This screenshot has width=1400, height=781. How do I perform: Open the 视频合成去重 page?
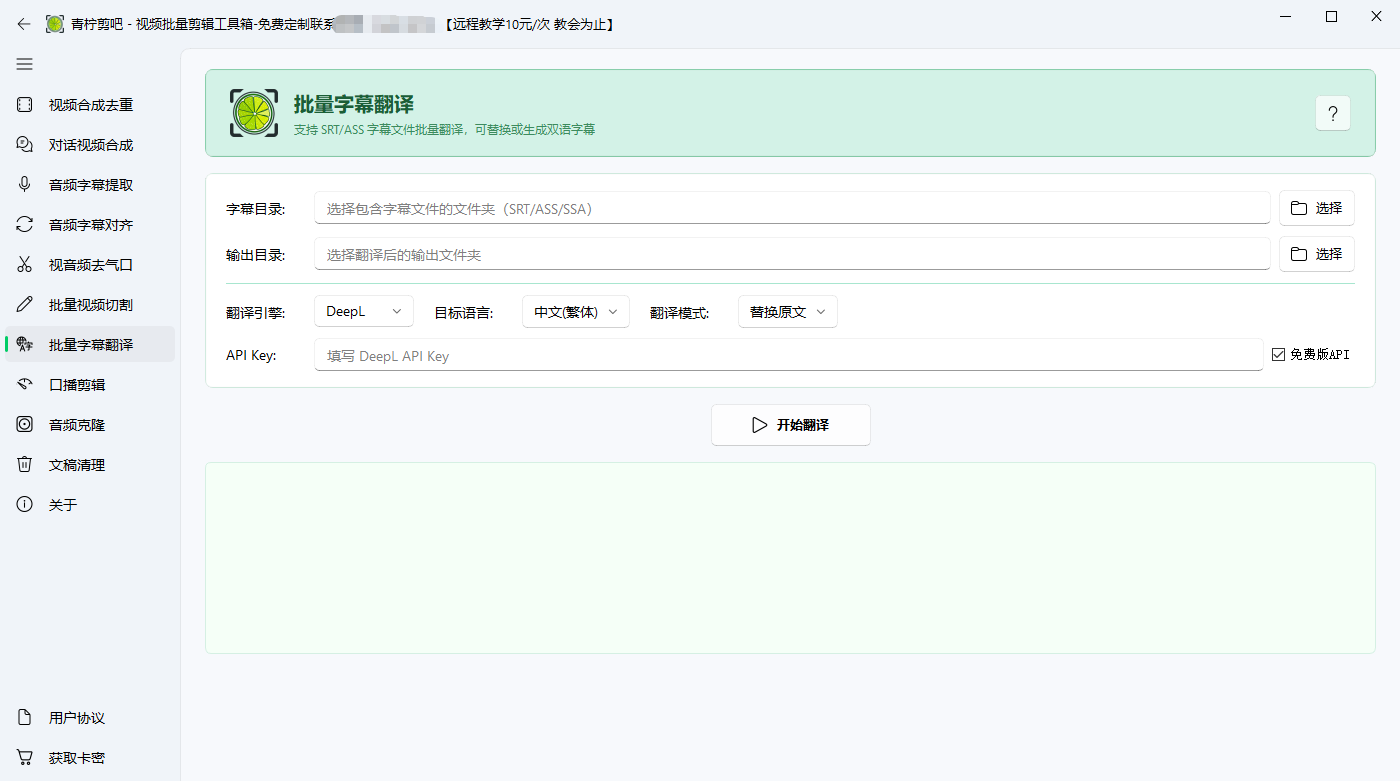pos(90,104)
